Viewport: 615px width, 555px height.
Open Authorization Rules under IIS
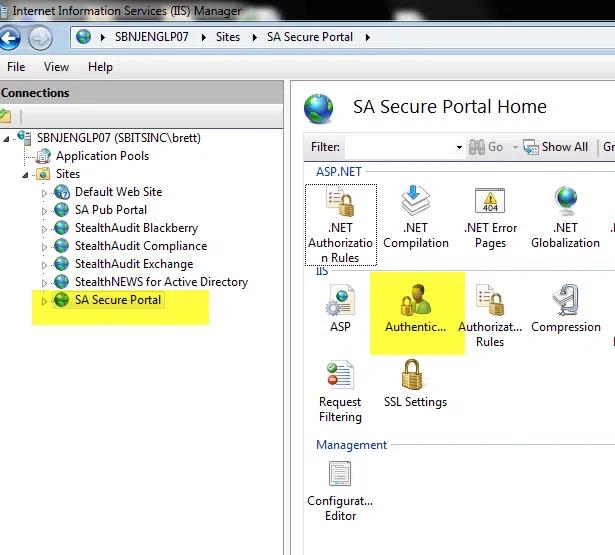(490, 316)
